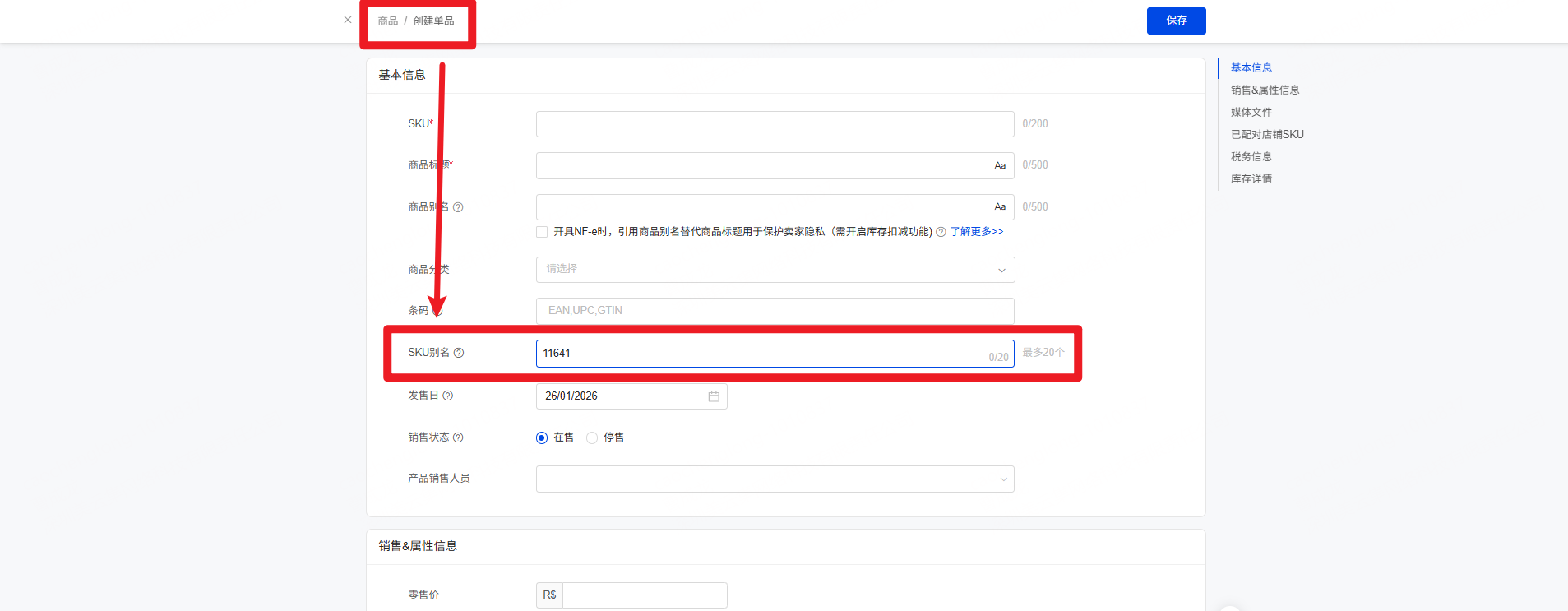Click help icon next to 商品别名 label
Screen dimensions: 1568x611
(x=458, y=207)
